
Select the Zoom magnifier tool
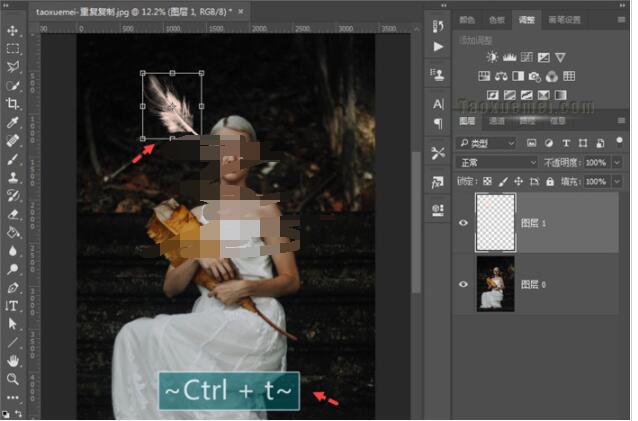tap(13, 379)
